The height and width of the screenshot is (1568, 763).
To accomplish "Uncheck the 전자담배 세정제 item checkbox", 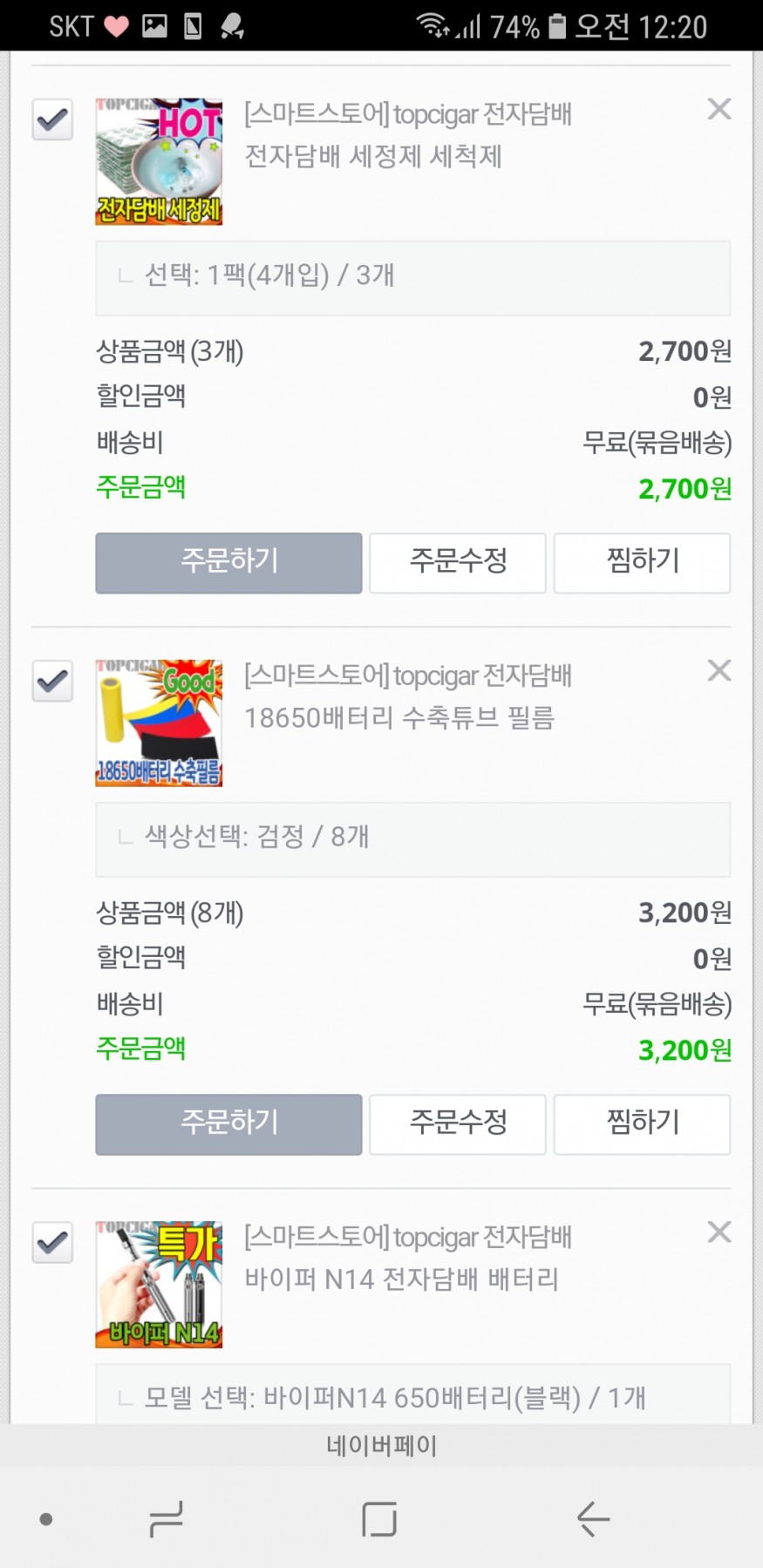I will click(x=52, y=119).
